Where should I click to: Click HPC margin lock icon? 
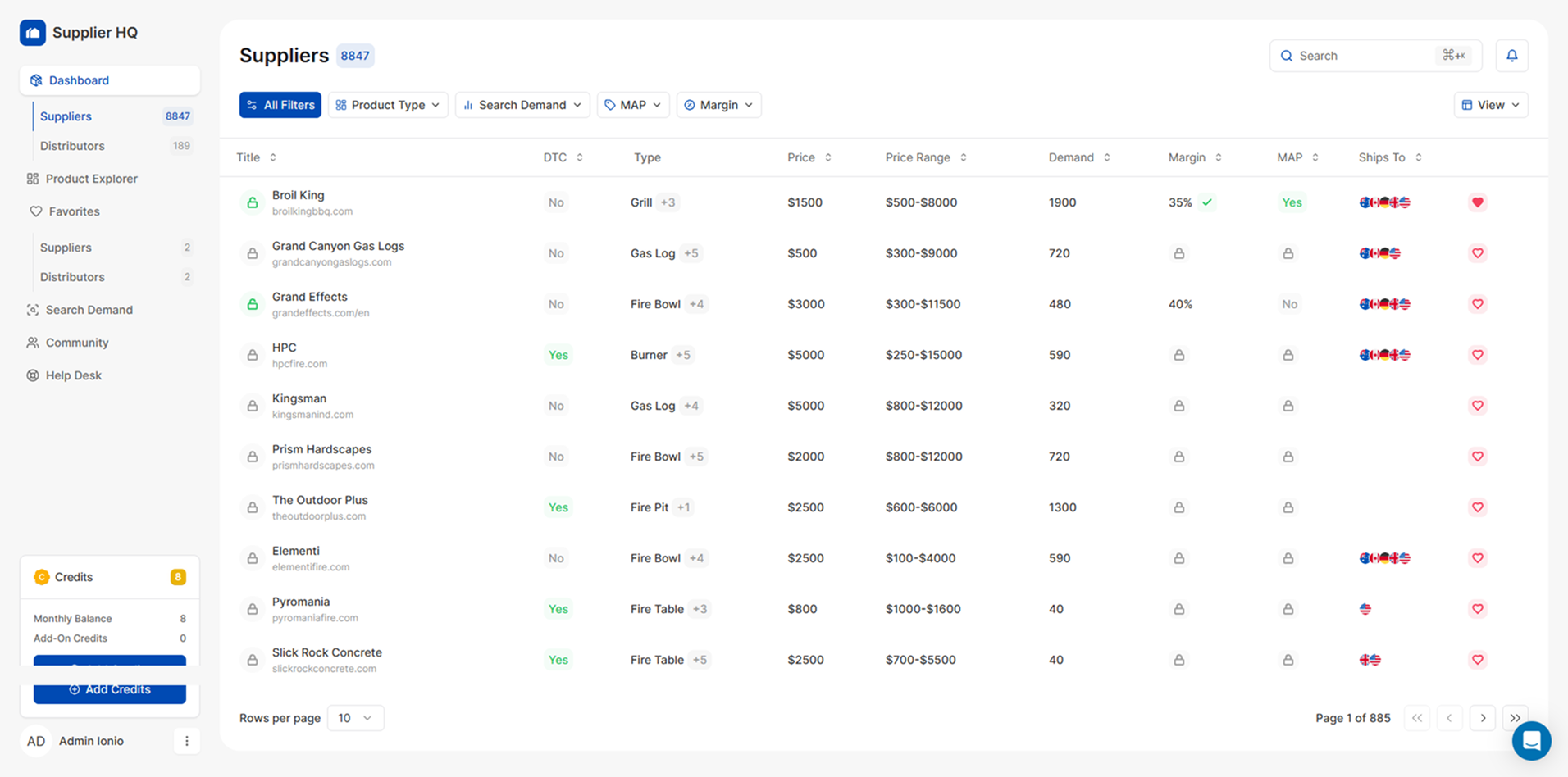point(1178,355)
